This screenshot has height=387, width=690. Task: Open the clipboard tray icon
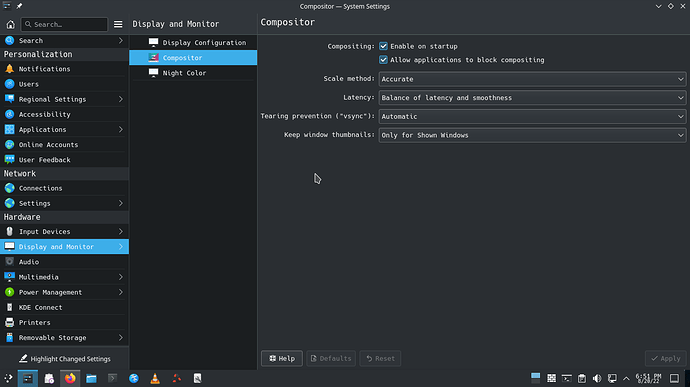pyautogui.click(x=582, y=378)
